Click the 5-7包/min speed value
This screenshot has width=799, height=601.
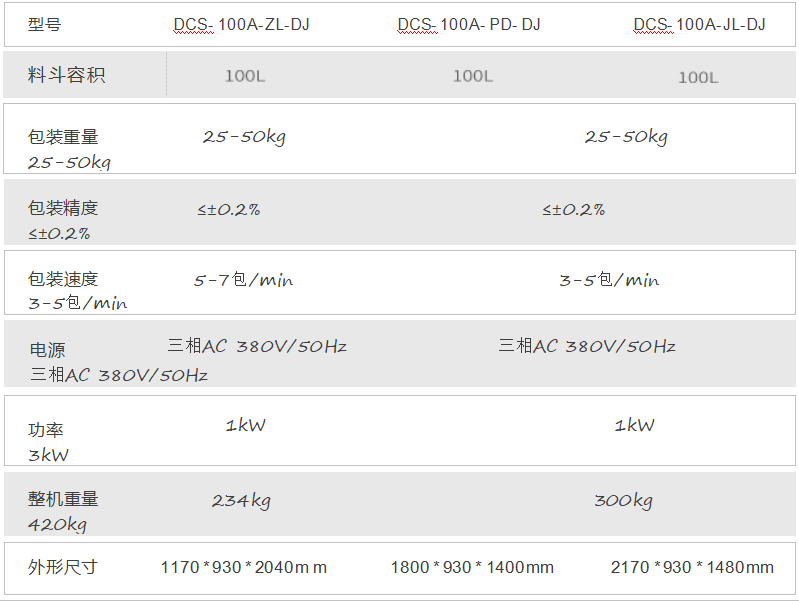coord(244,280)
